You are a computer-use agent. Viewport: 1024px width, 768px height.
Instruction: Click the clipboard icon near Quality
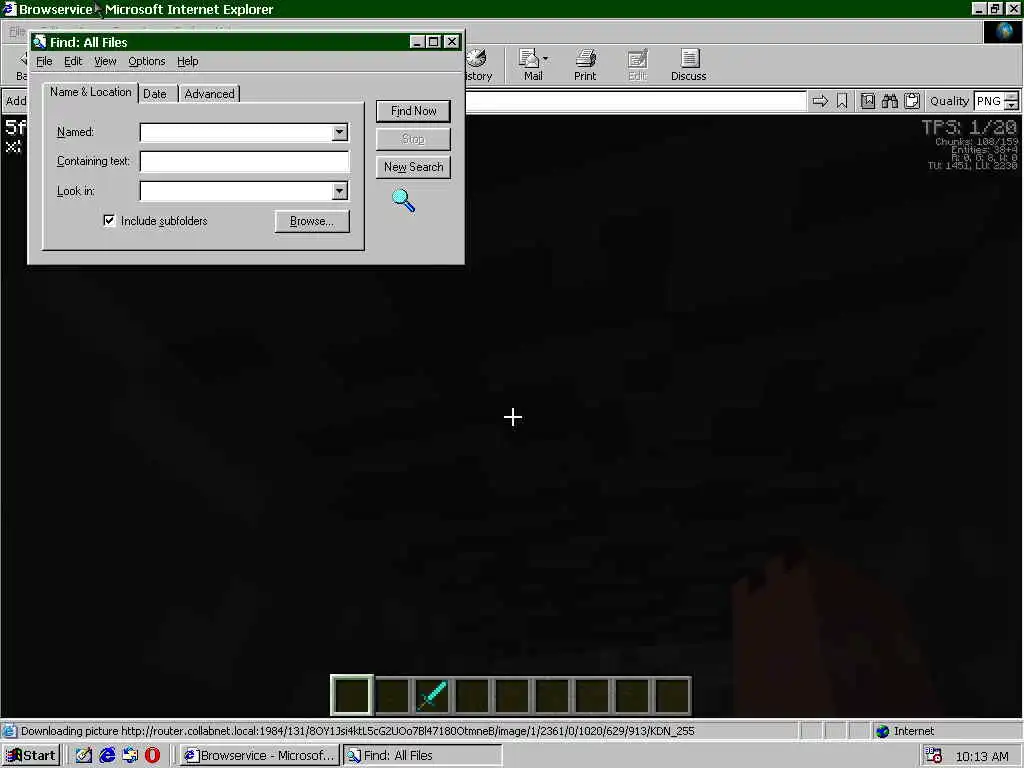(x=912, y=101)
